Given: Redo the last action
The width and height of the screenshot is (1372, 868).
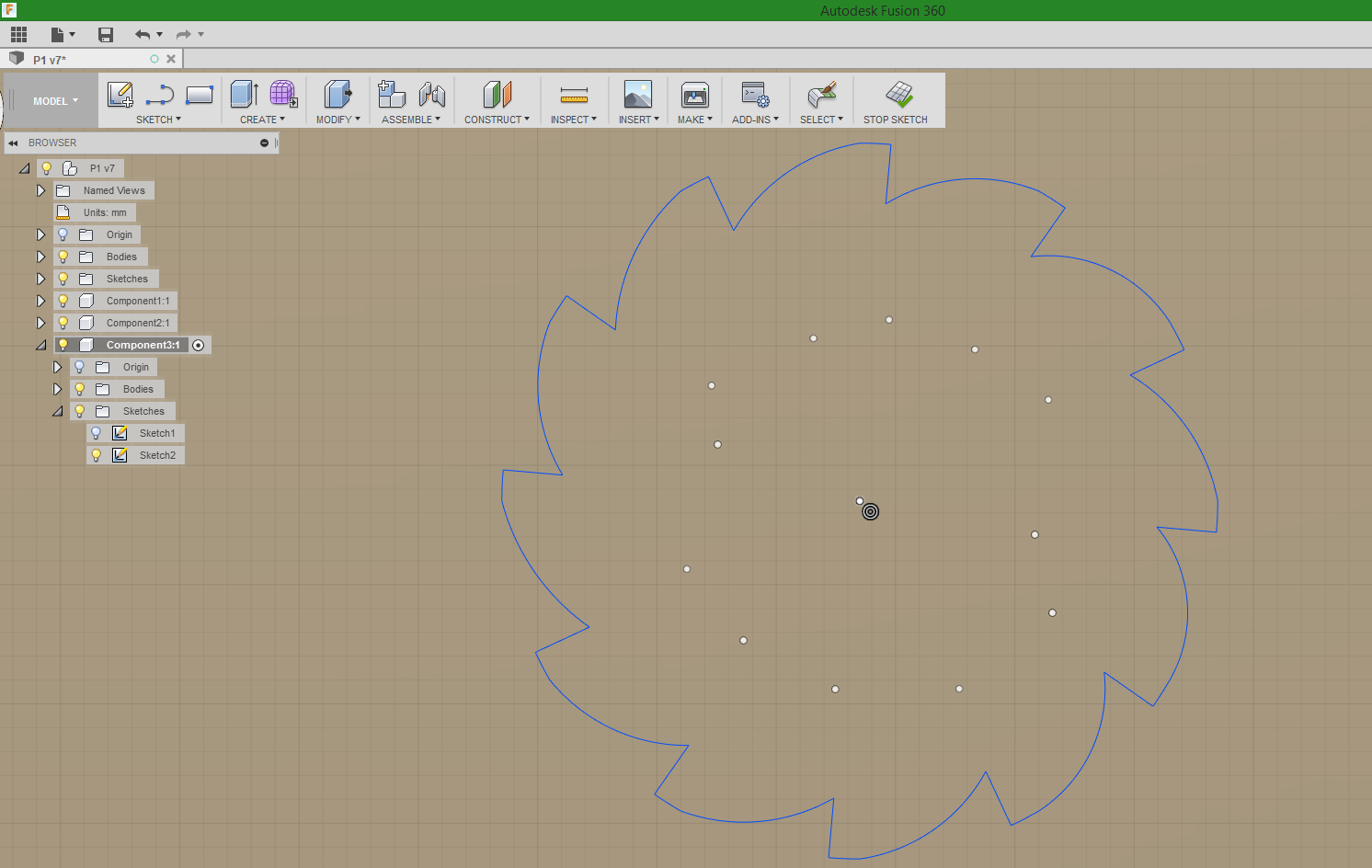Looking at the screenshot, I should tap(183, 35).
